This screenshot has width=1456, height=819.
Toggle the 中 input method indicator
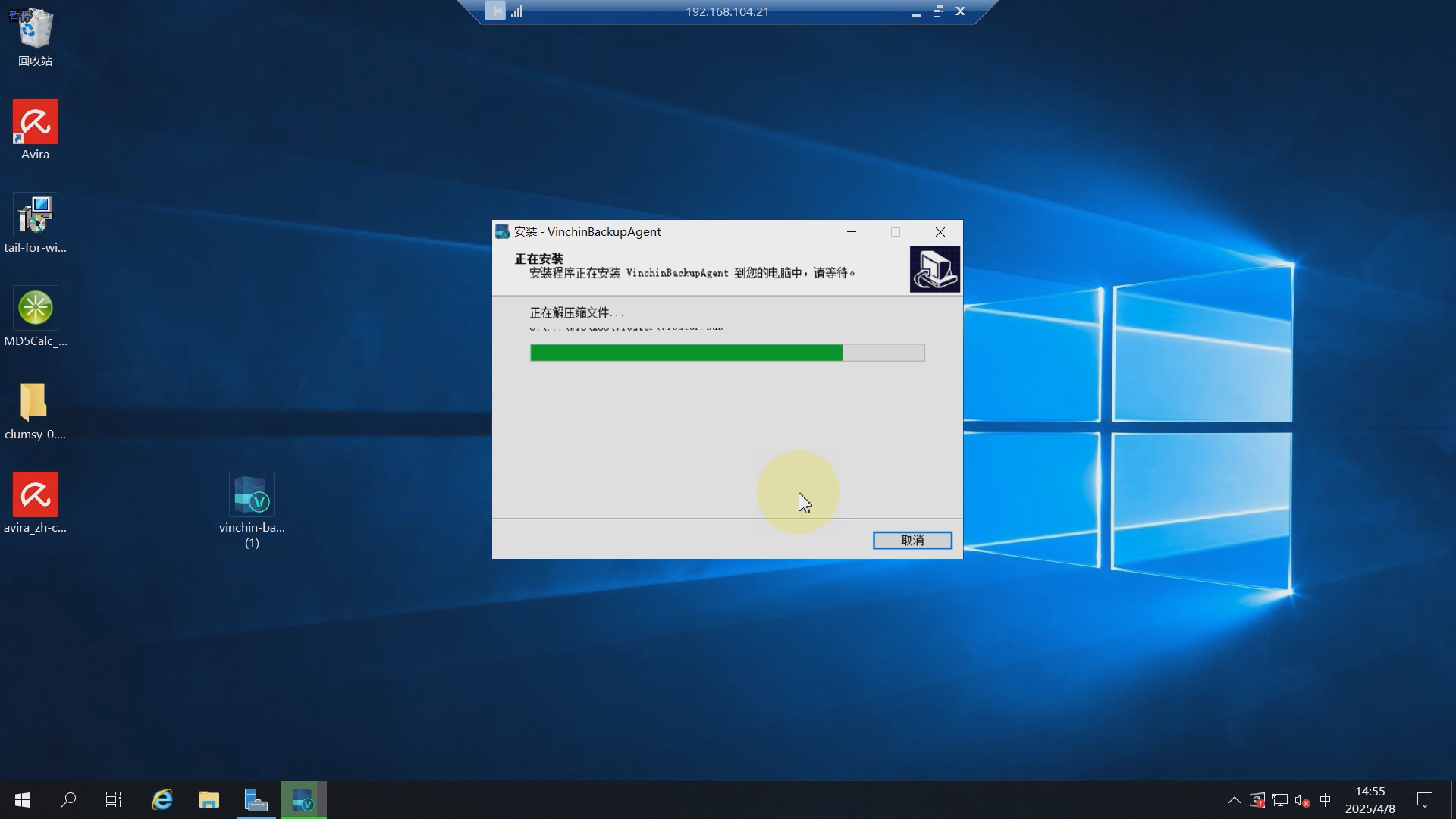tap(1325, 800)
